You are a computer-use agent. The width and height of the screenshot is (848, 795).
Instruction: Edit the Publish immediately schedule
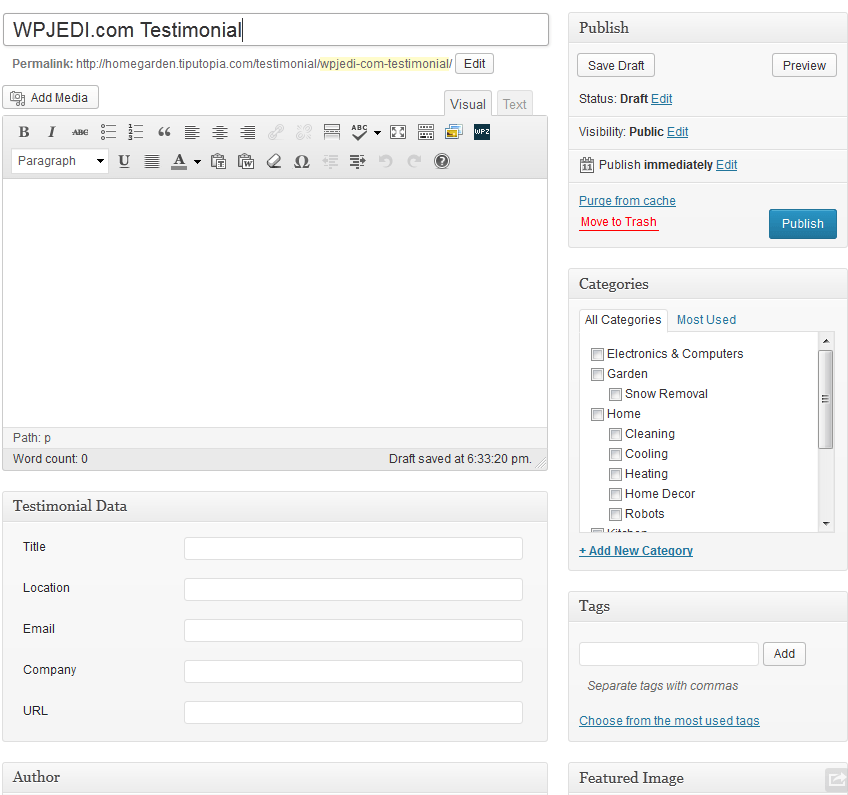726,165
